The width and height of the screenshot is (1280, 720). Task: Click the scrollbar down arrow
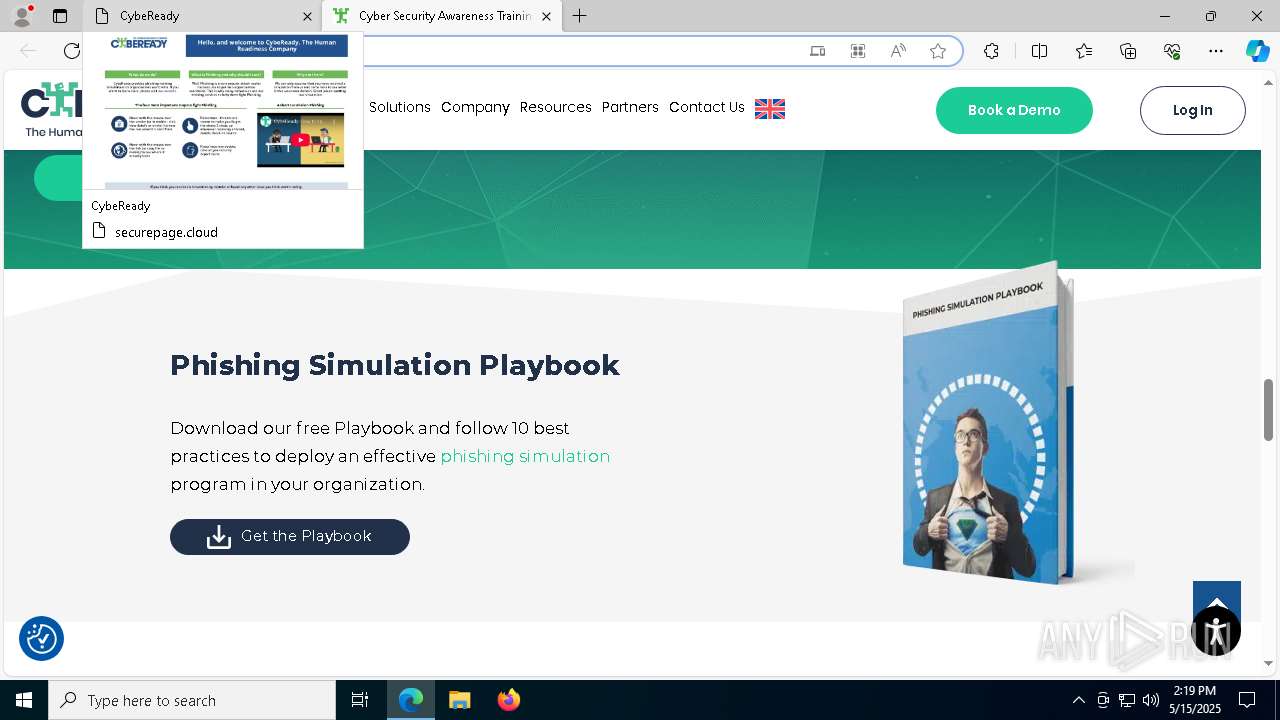click(x=1269, y=663)
